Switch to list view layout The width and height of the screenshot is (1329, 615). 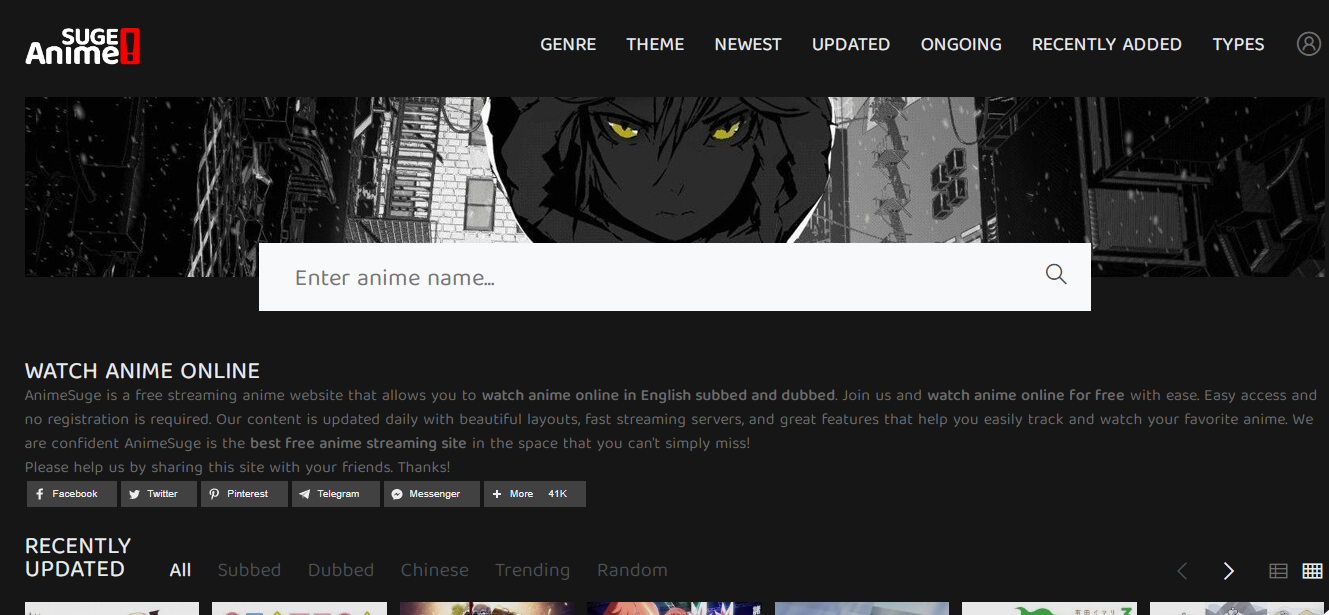(1278, 571)
